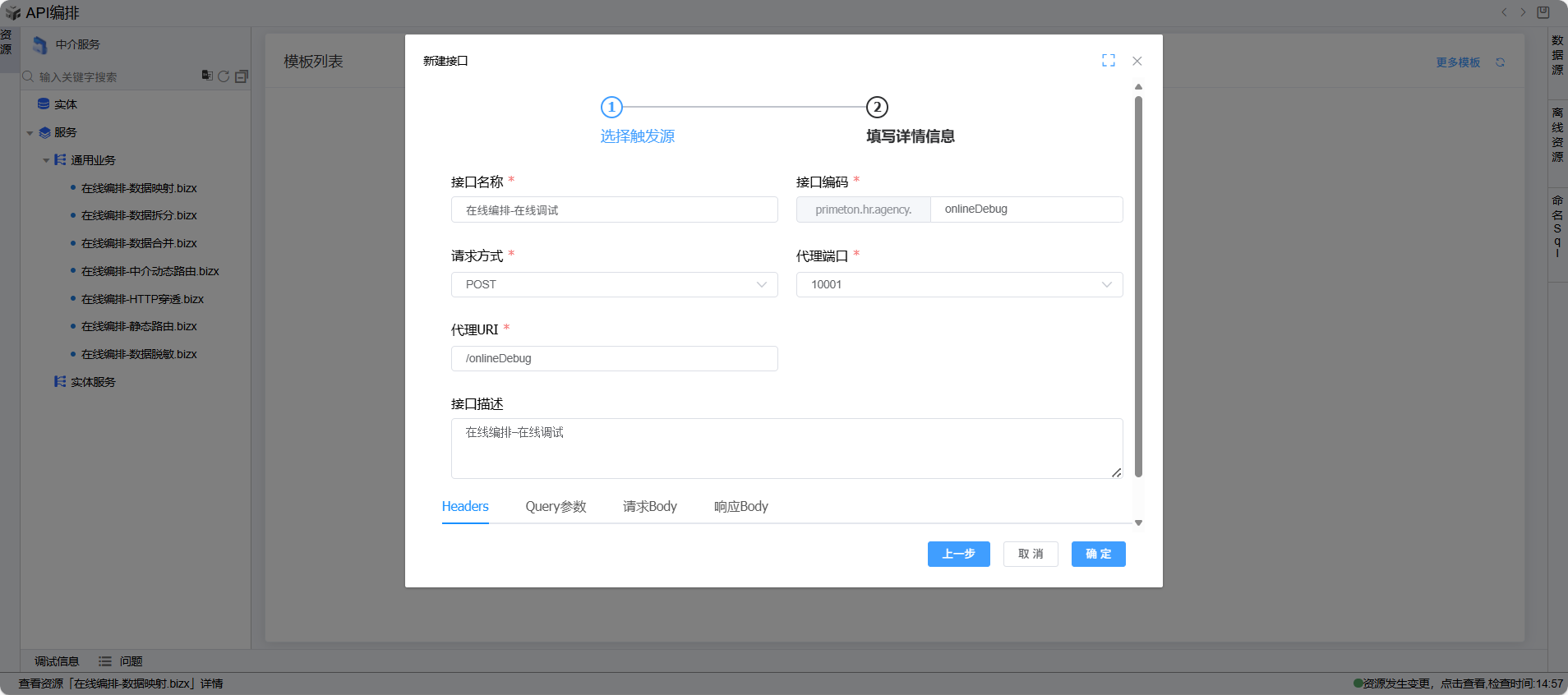This screenshot has height=695, width=1568.
Task: Click the 问题 list icon in the bottom bar
Action: point(105,661)
